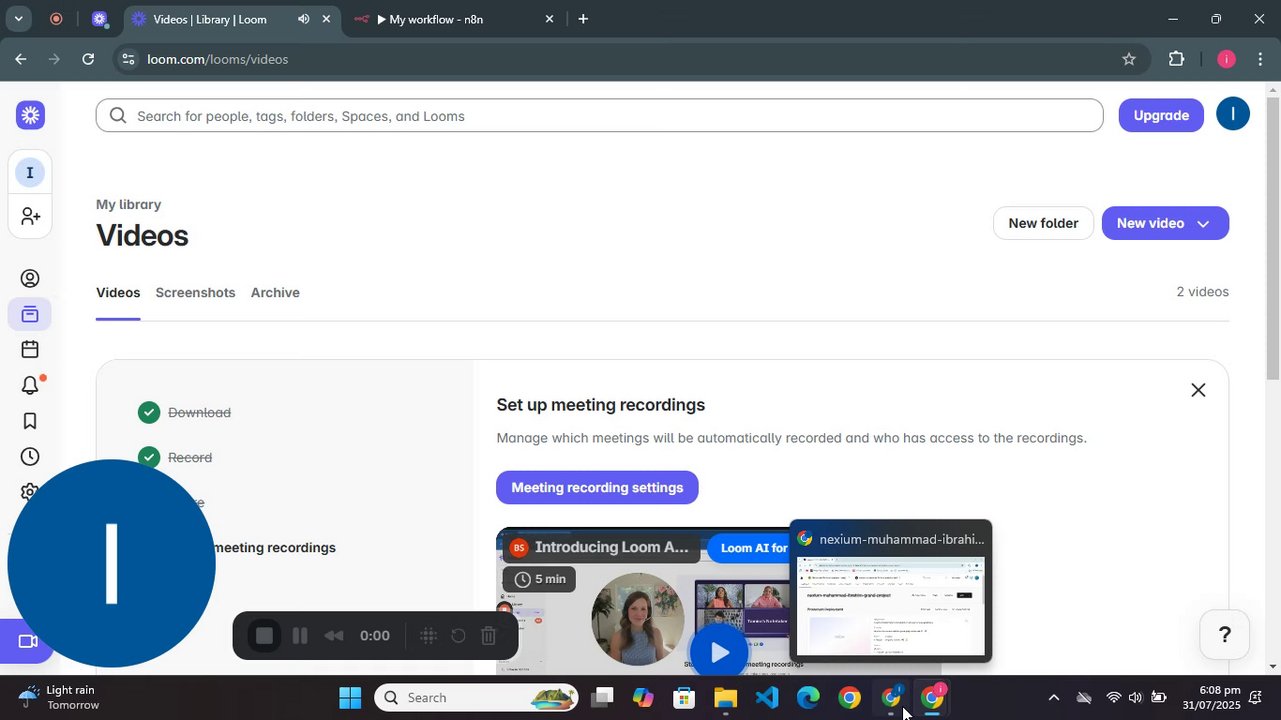Open the Loom home logo
The image size is (1281, 720).
coord(30,115)
